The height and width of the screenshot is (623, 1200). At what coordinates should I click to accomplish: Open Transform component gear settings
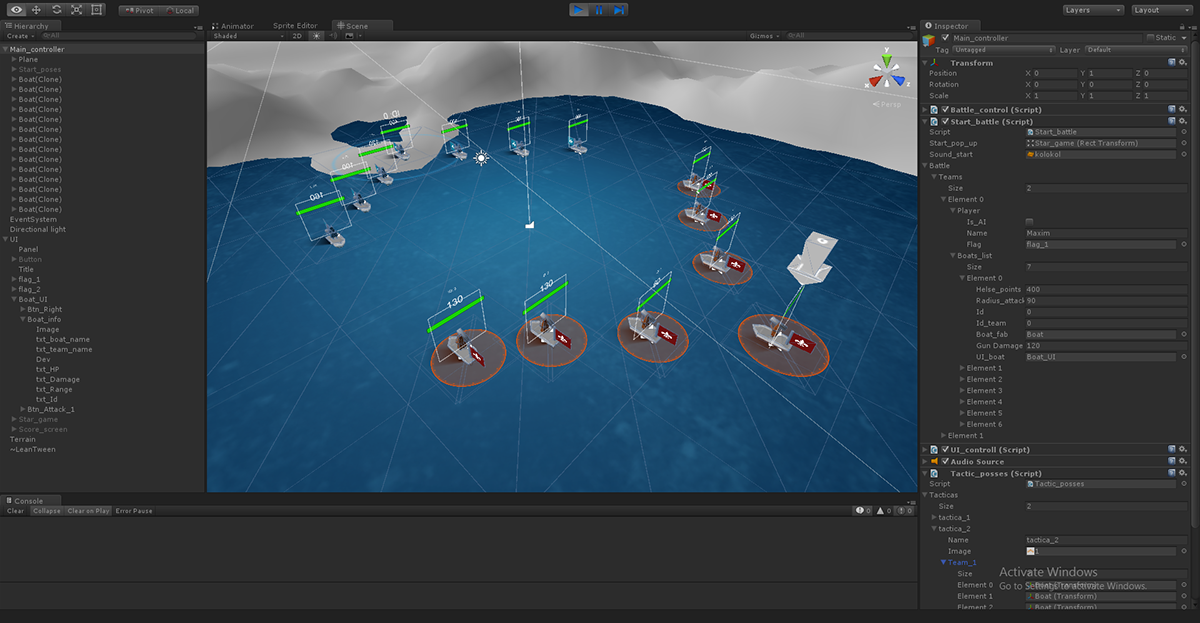coord(1184,63)
